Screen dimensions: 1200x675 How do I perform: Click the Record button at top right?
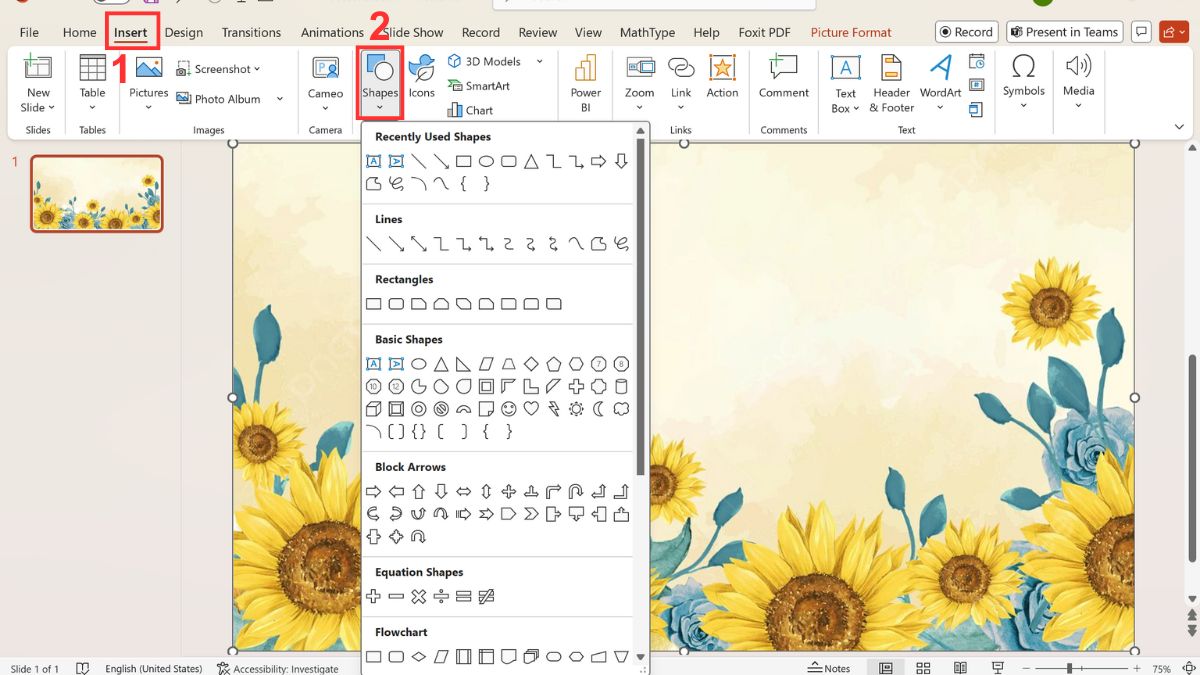tap(966, 32)
